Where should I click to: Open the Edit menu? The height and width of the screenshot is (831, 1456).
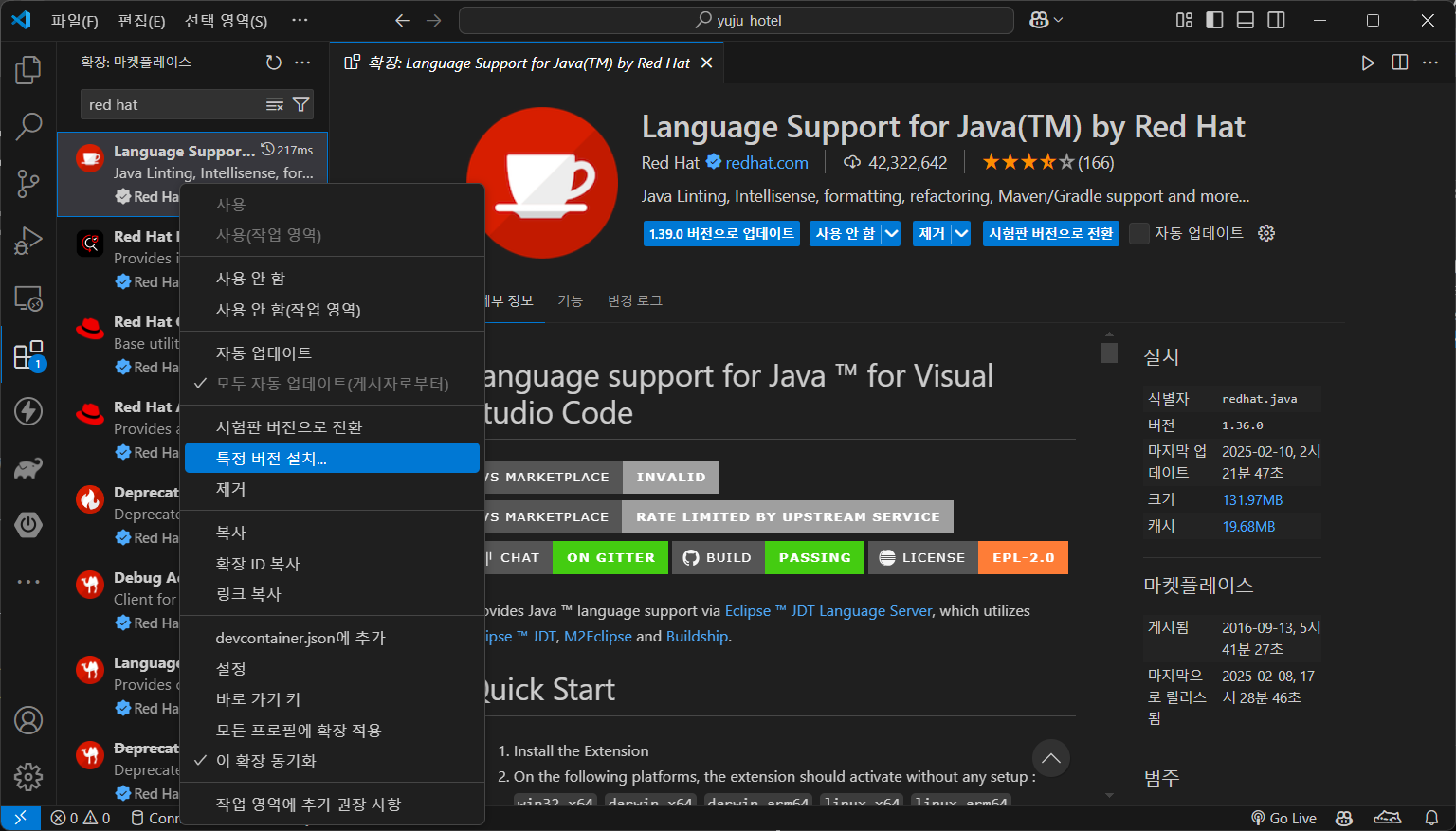pyautogui.click(x=141, y=20)
